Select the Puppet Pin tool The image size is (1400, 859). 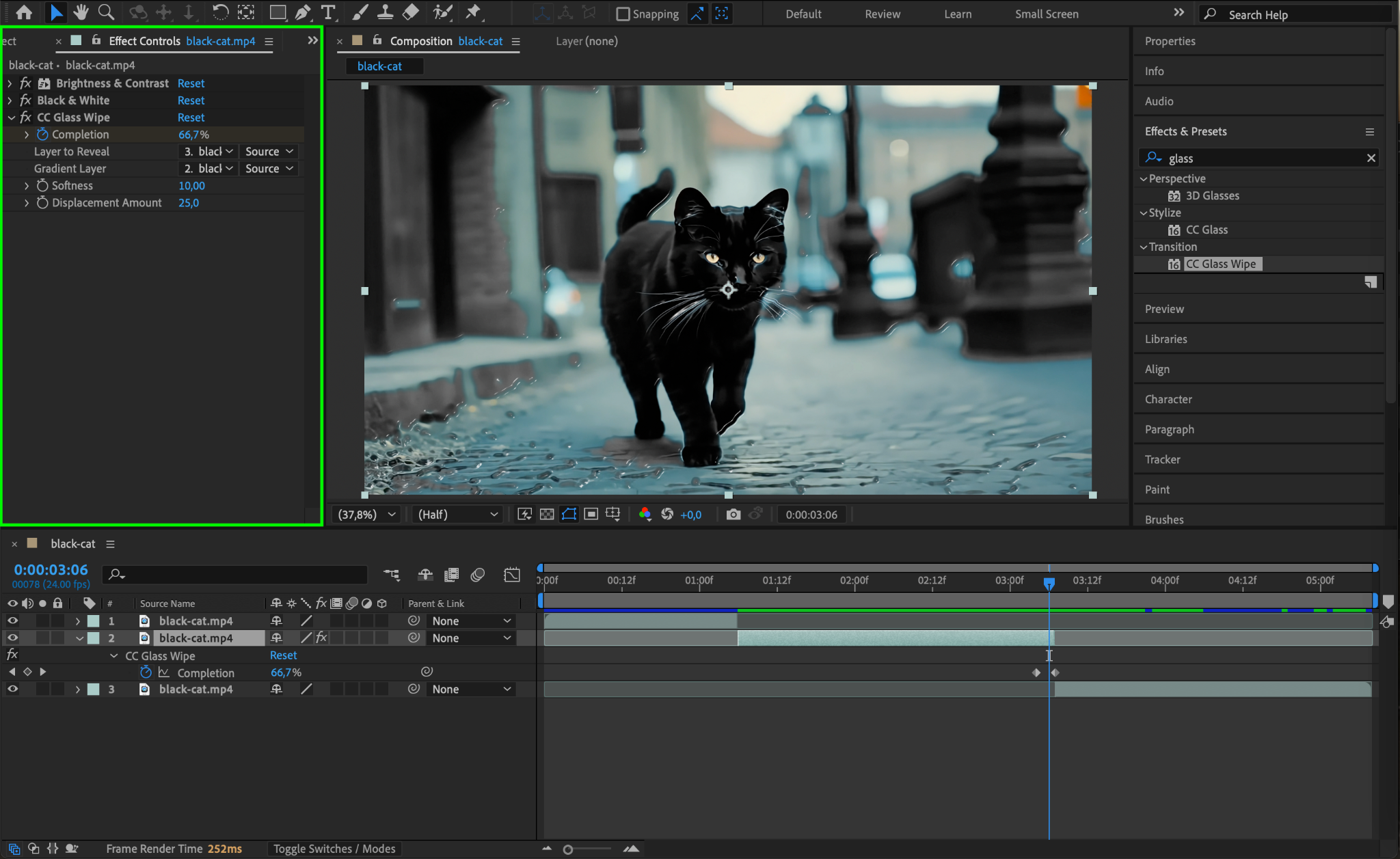point(472,12)
